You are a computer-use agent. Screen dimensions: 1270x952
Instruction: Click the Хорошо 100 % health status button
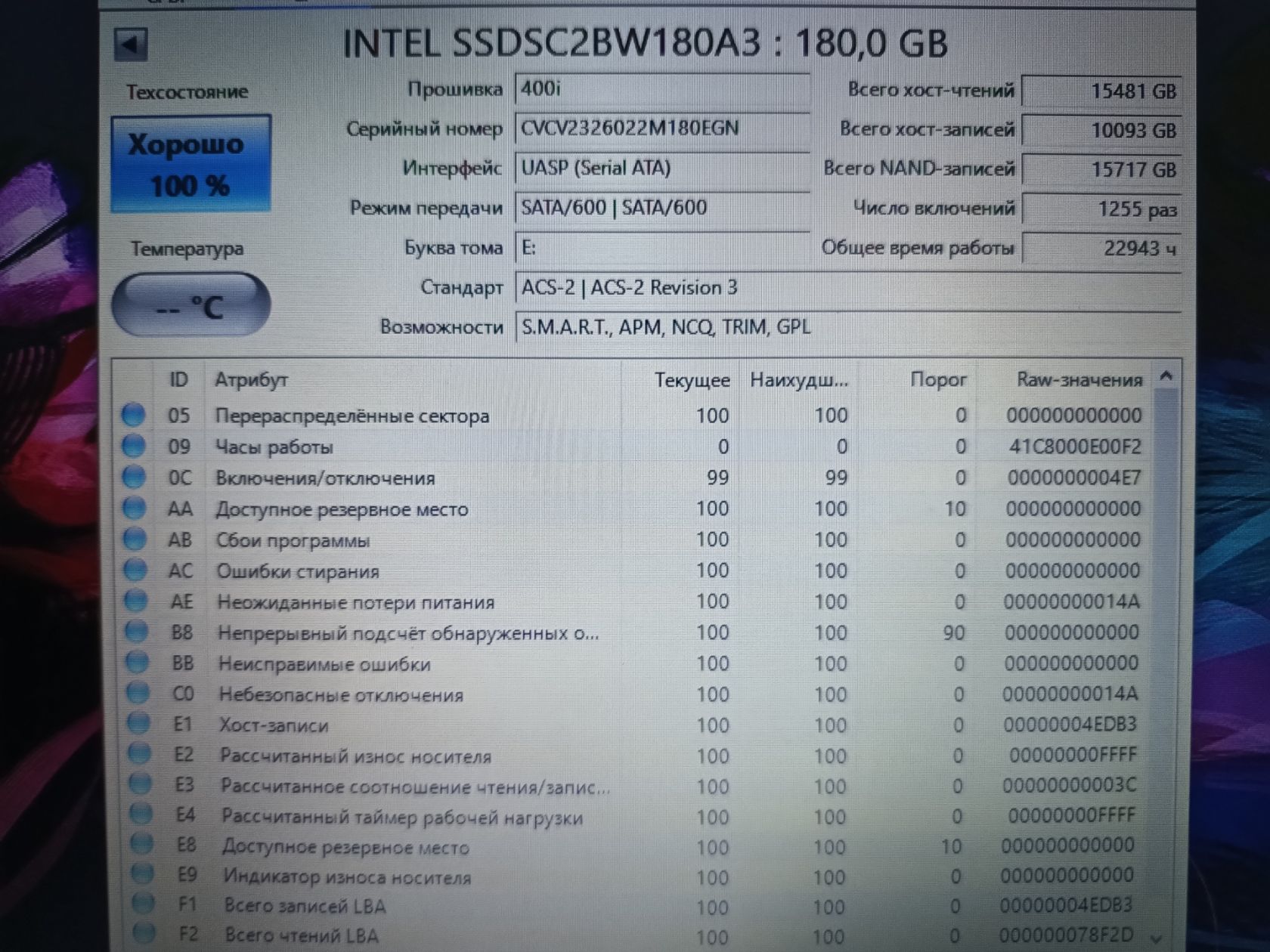(x=190, y=163)
